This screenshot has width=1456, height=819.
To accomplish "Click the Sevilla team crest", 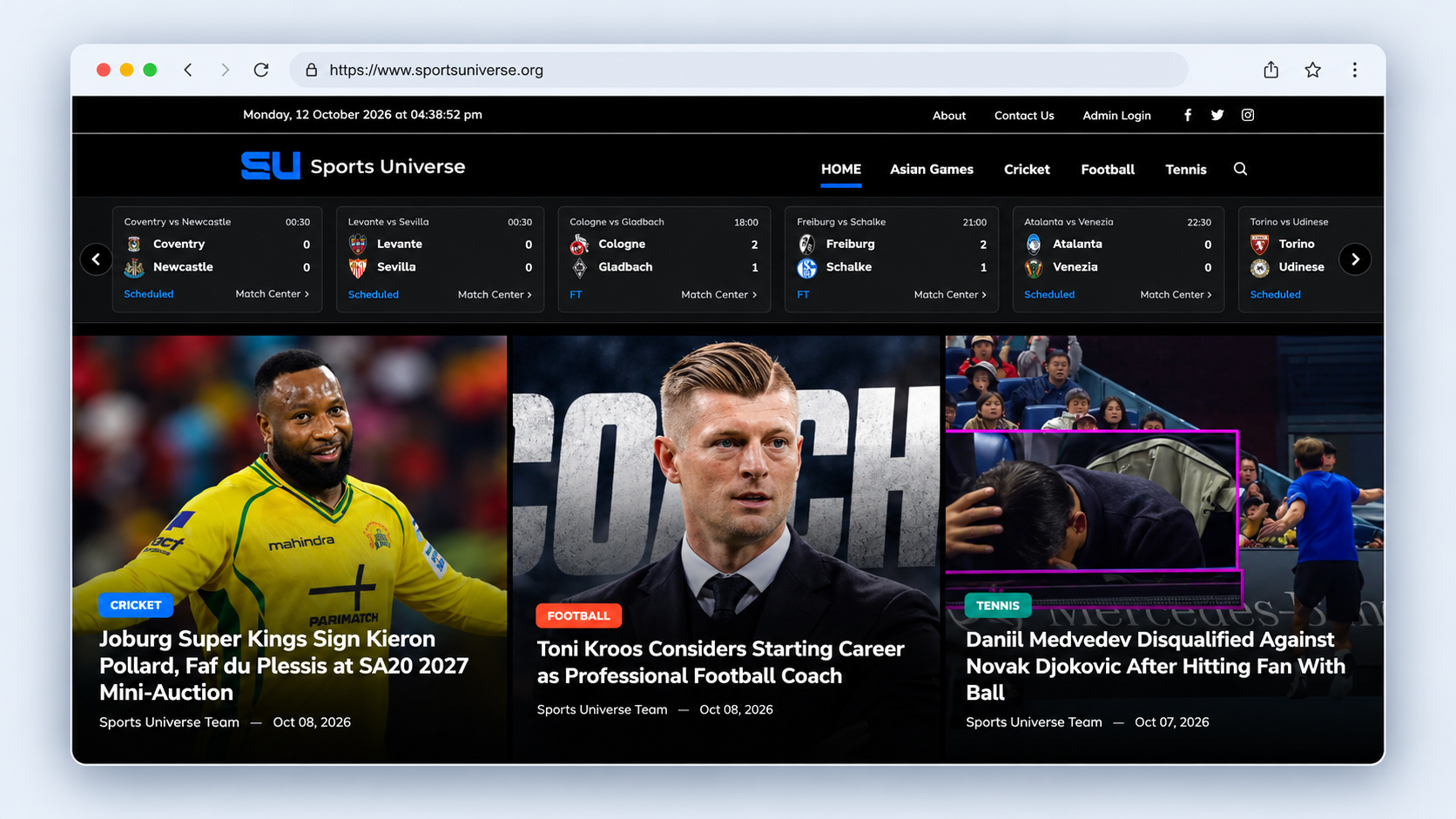I will point(358,267).
